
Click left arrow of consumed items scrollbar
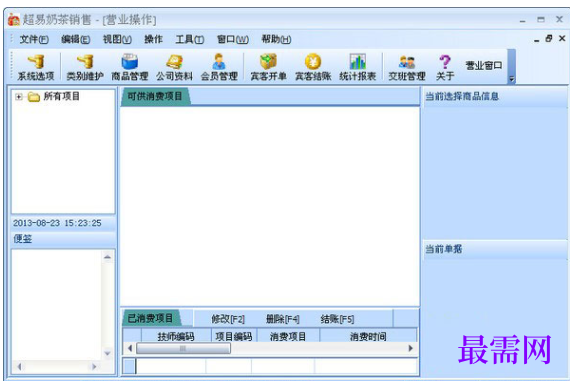[130, 348]
